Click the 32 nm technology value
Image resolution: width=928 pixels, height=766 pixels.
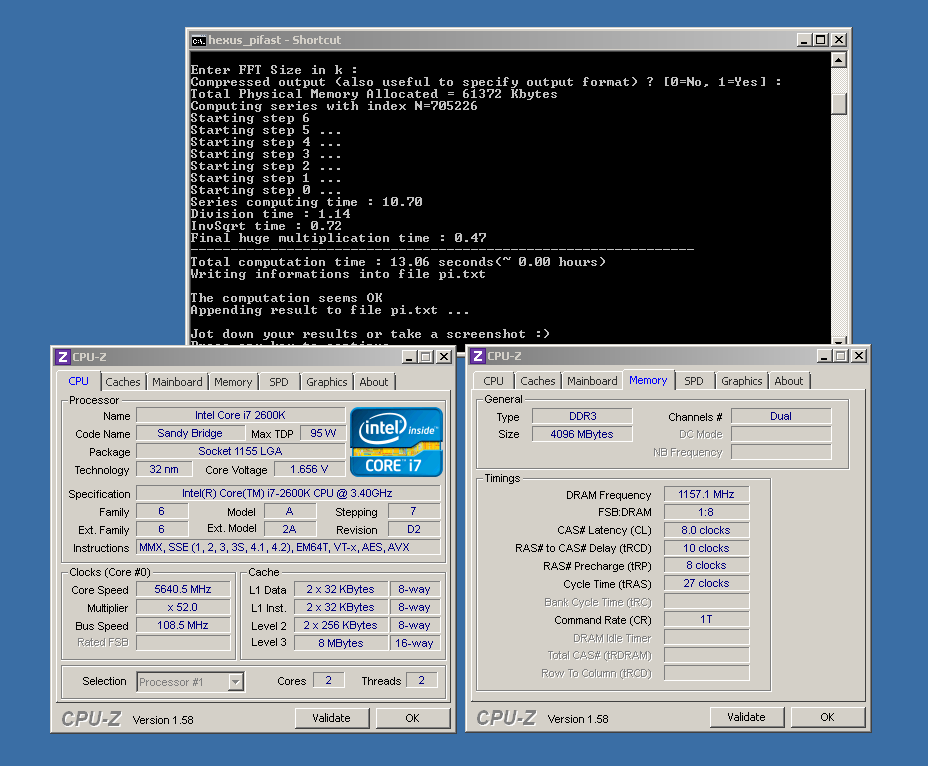point(165,469)
